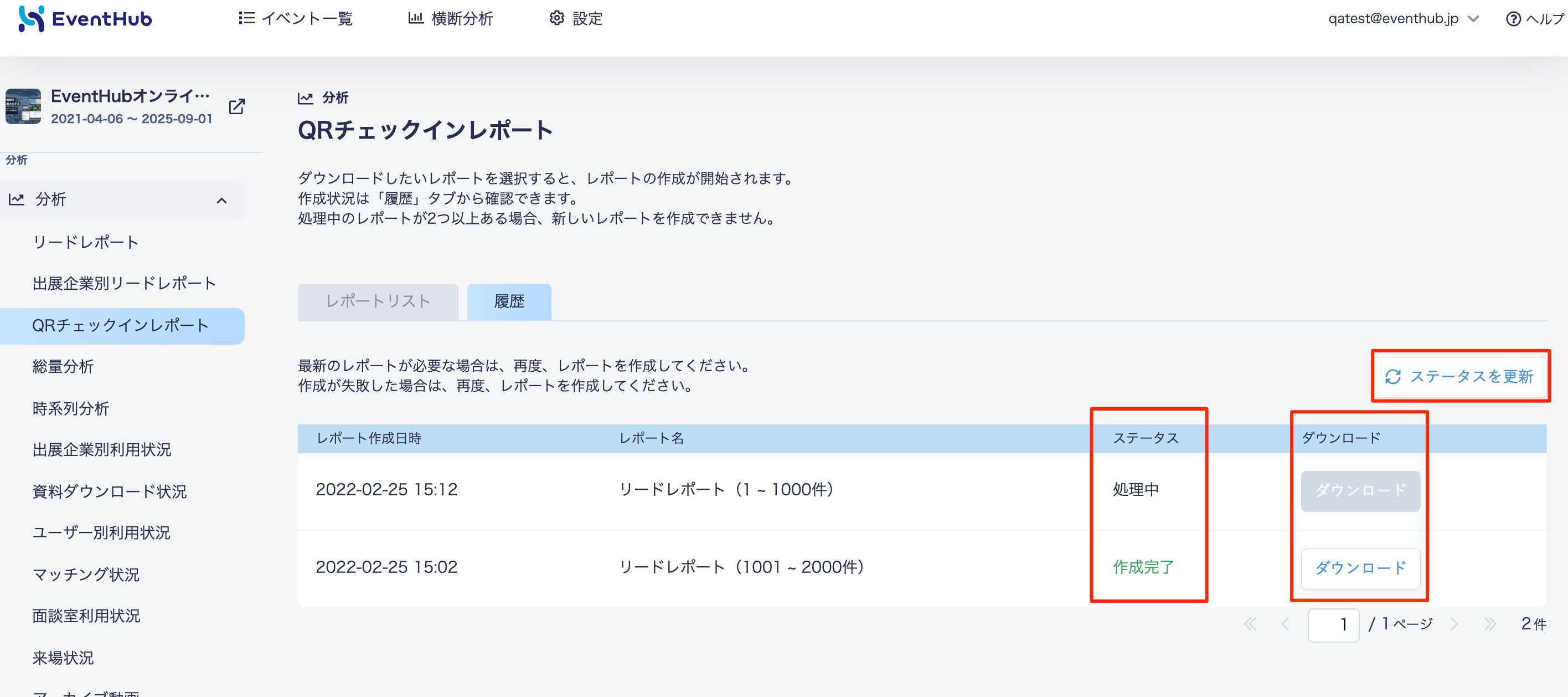
Task: Open event page via external link icon
Action: (x=237, y=106)
